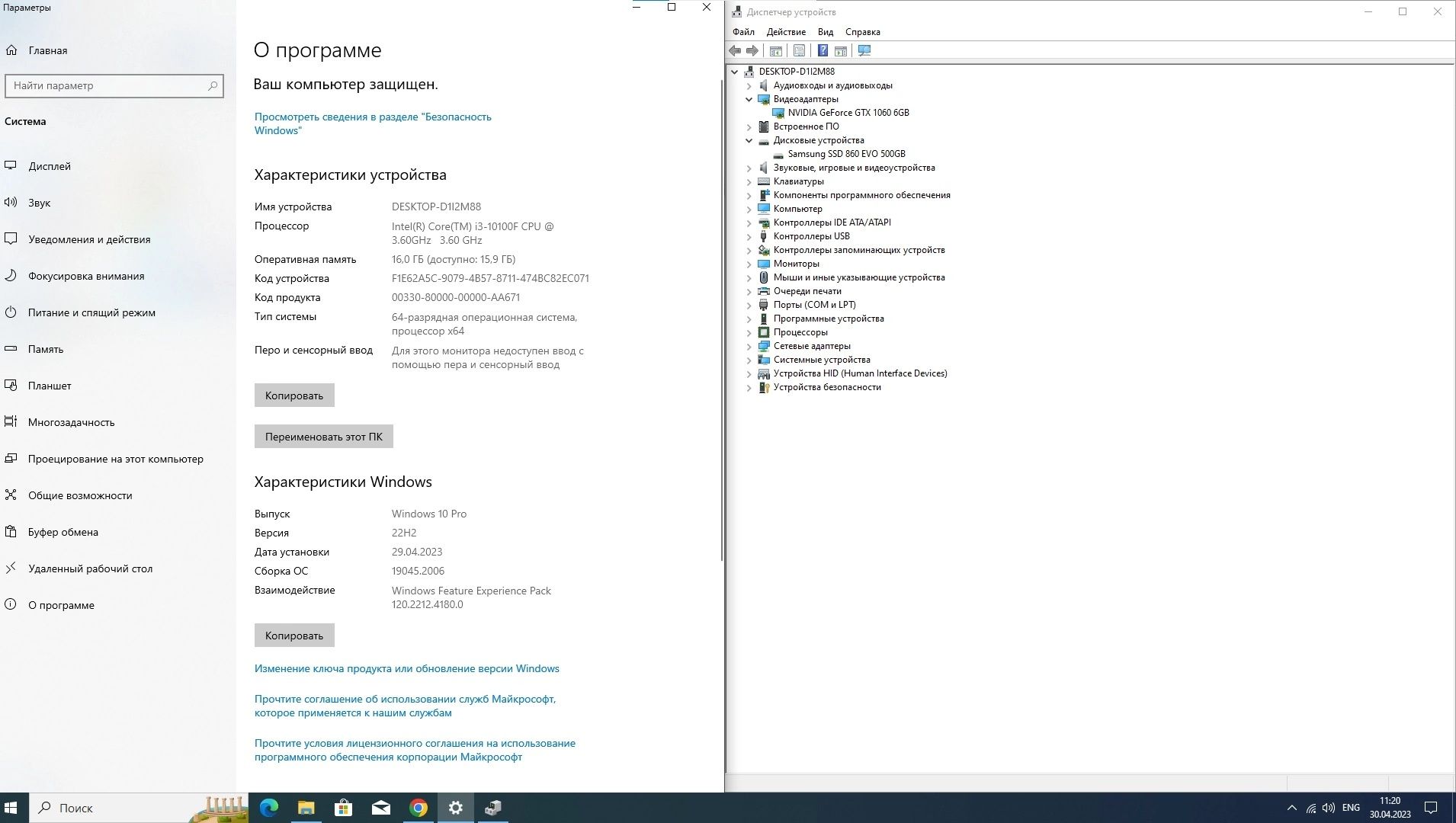Open Питание и спящий режим settings
The height and width of the screenshot is (823, 1456).
click(91, 312)
